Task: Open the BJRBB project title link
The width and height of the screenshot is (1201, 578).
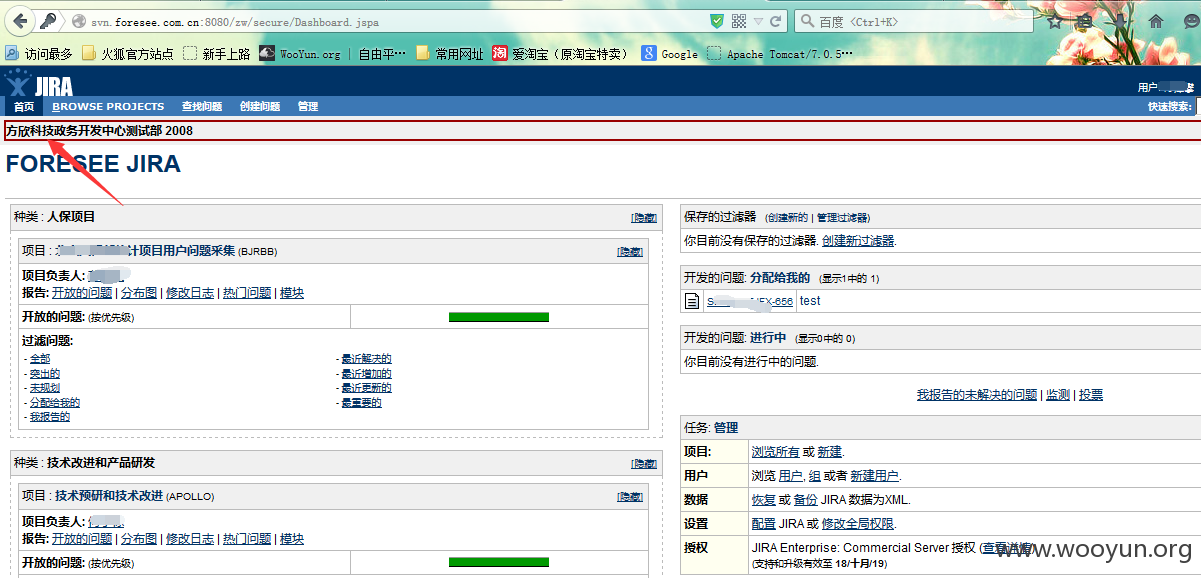Action: [144, 250]
